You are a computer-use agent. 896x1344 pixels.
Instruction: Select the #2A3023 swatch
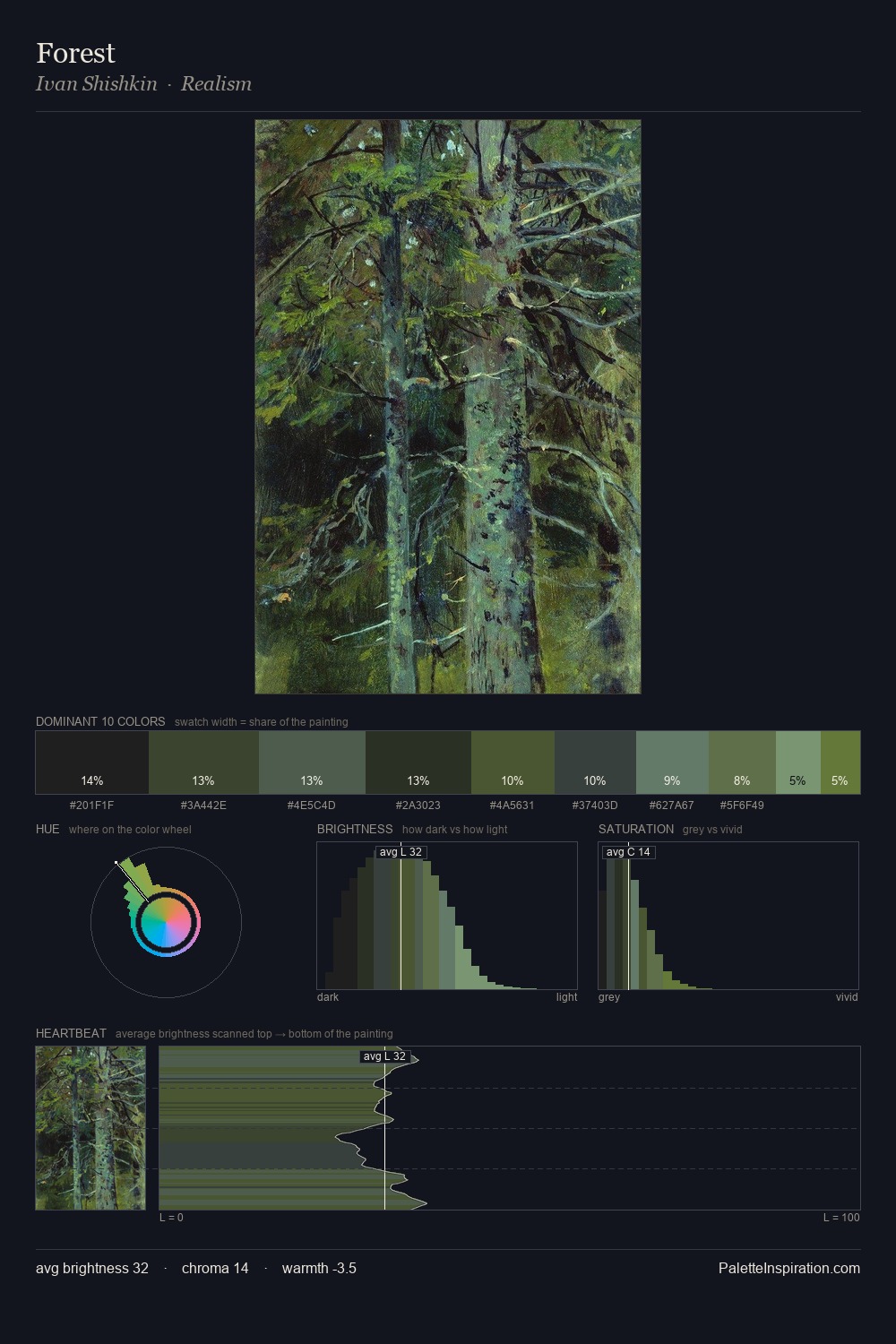click(x=418, y=762)
